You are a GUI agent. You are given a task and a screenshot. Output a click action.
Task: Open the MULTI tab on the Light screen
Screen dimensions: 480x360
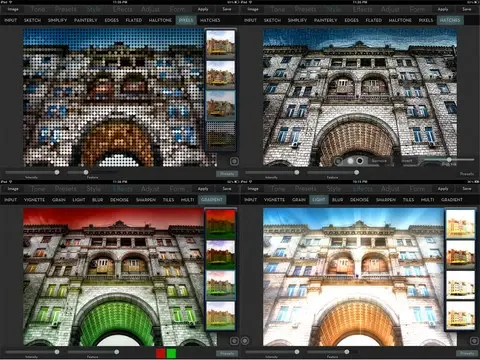pos(427,200)
